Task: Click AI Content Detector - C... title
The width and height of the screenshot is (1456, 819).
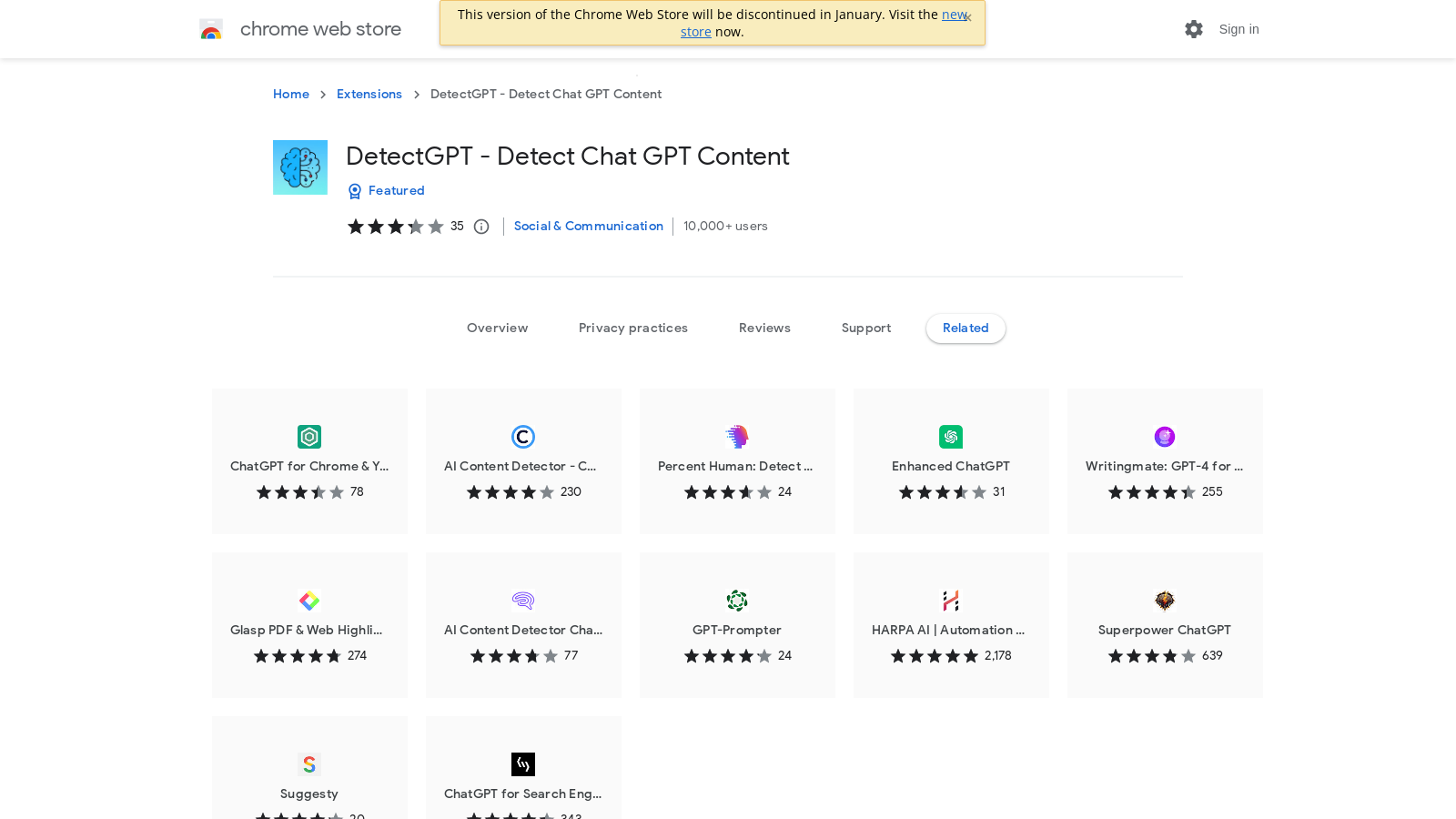Action: (521, 466)
